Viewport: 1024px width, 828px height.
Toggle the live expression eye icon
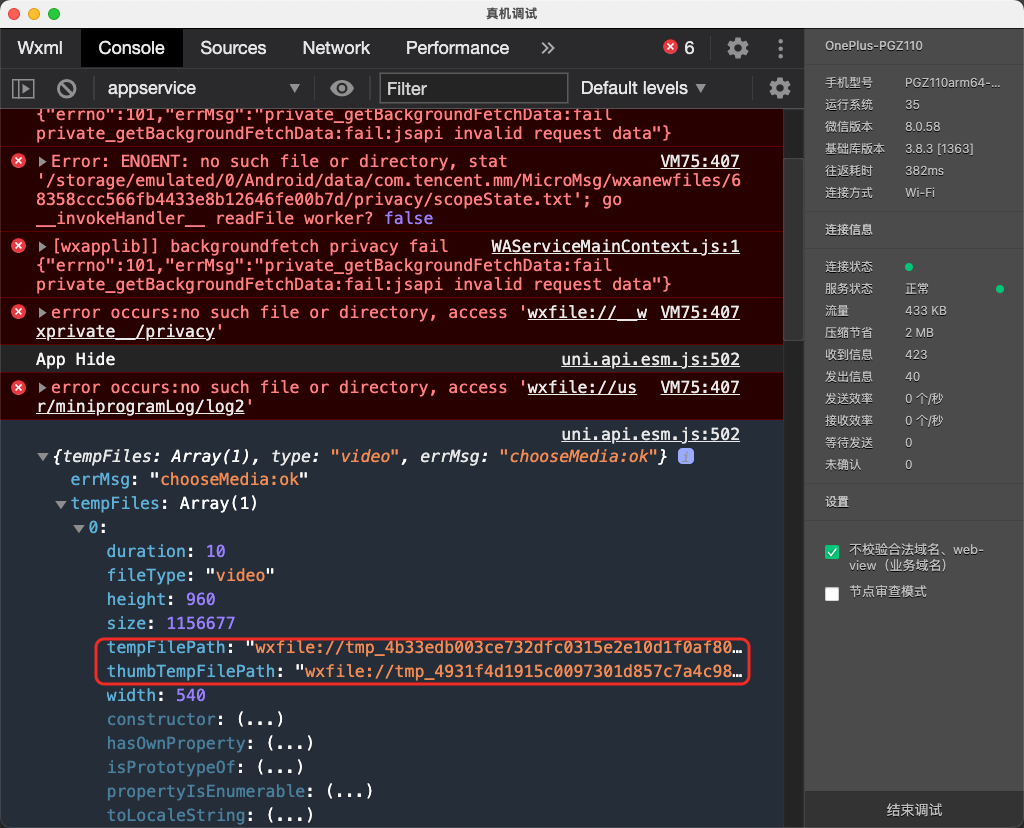click(343, 88)
